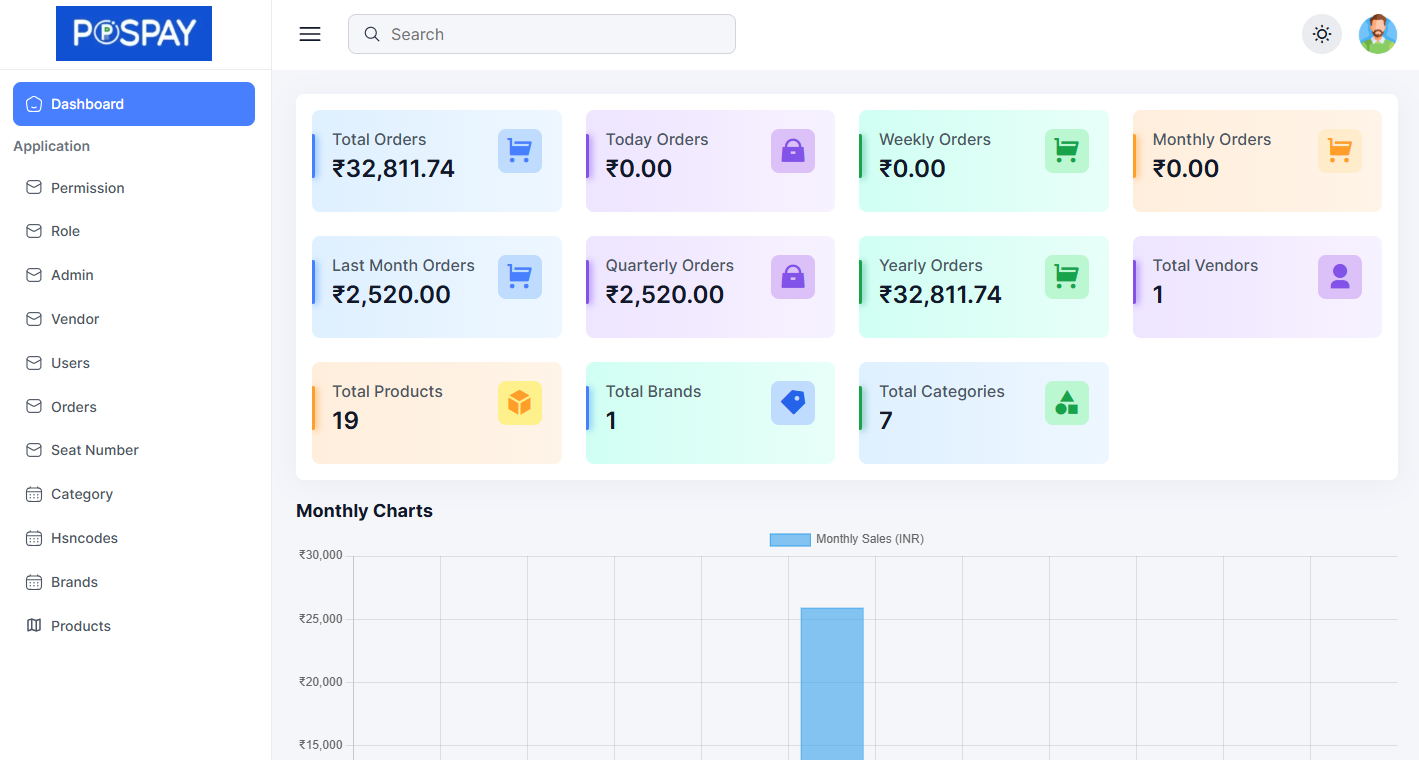Click the Total Orders blue cart icon
Screen dimensions: 1419x760
click(x=519, y=151)
